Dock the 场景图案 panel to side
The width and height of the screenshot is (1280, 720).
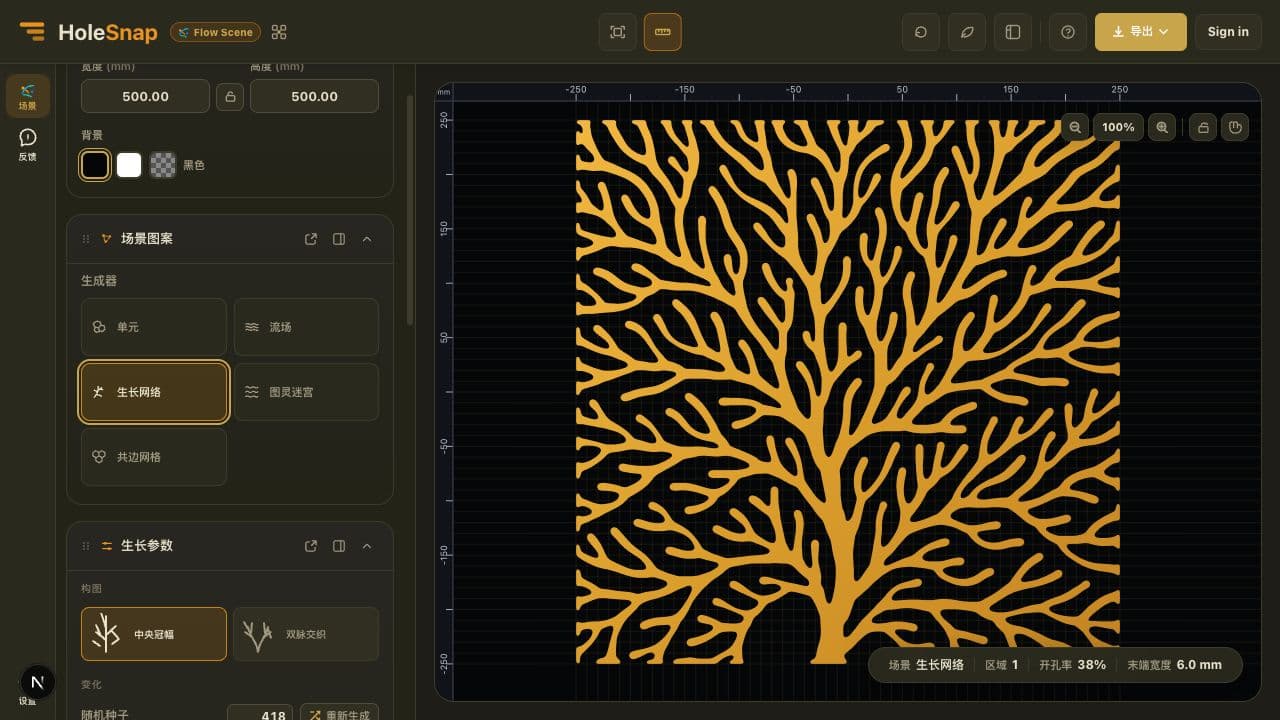coord(339,239)
